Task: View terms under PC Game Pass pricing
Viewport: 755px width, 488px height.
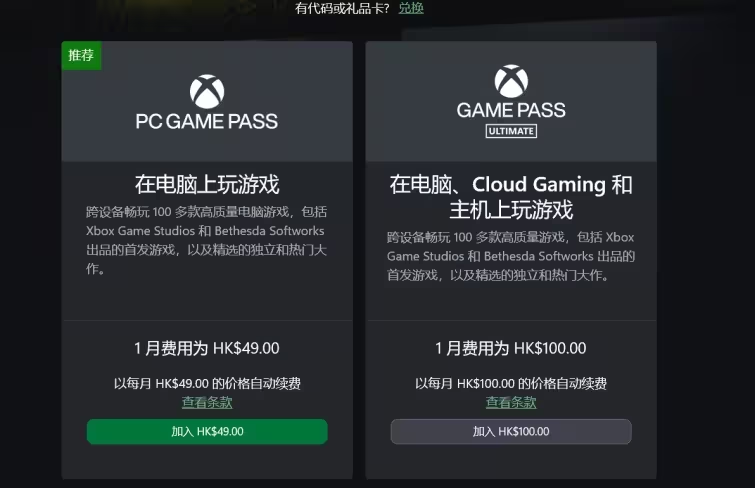Action: point(207,402)
